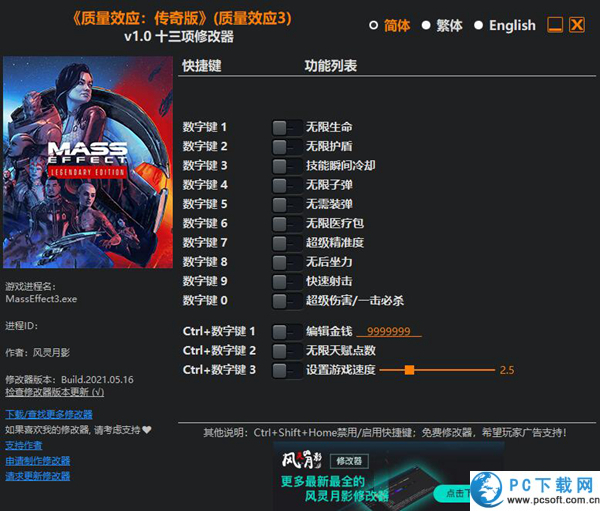Toggle the 超级精准度 switch

click(287, 243)
